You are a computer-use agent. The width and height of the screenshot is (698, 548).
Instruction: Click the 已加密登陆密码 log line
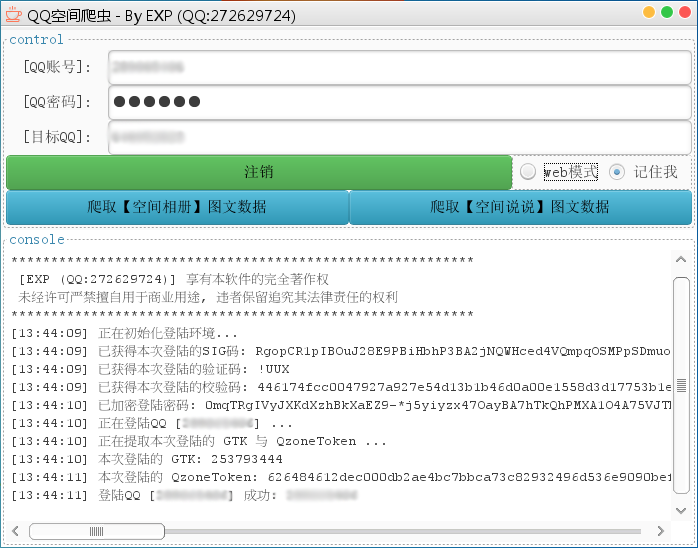[341, 405]
